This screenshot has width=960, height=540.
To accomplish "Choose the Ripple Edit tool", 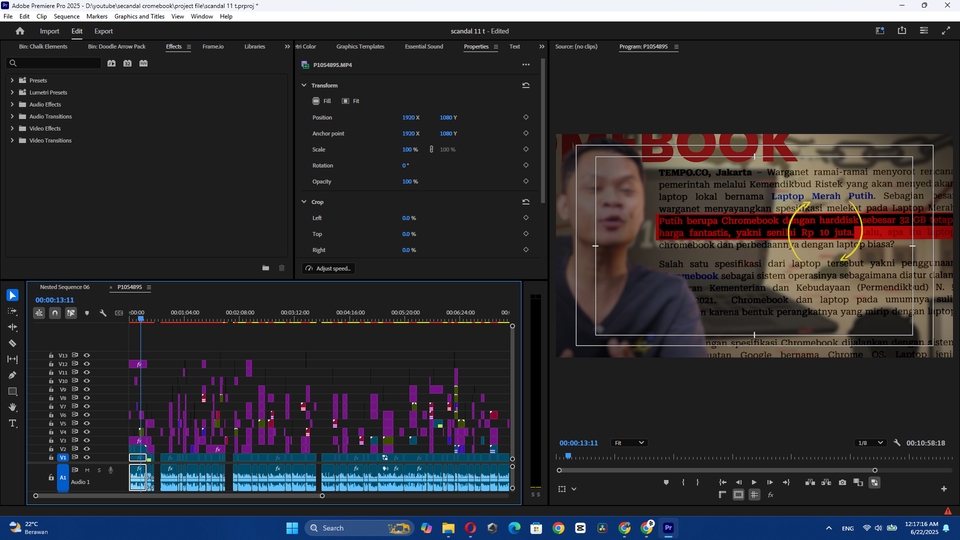I will click(12, 327).
